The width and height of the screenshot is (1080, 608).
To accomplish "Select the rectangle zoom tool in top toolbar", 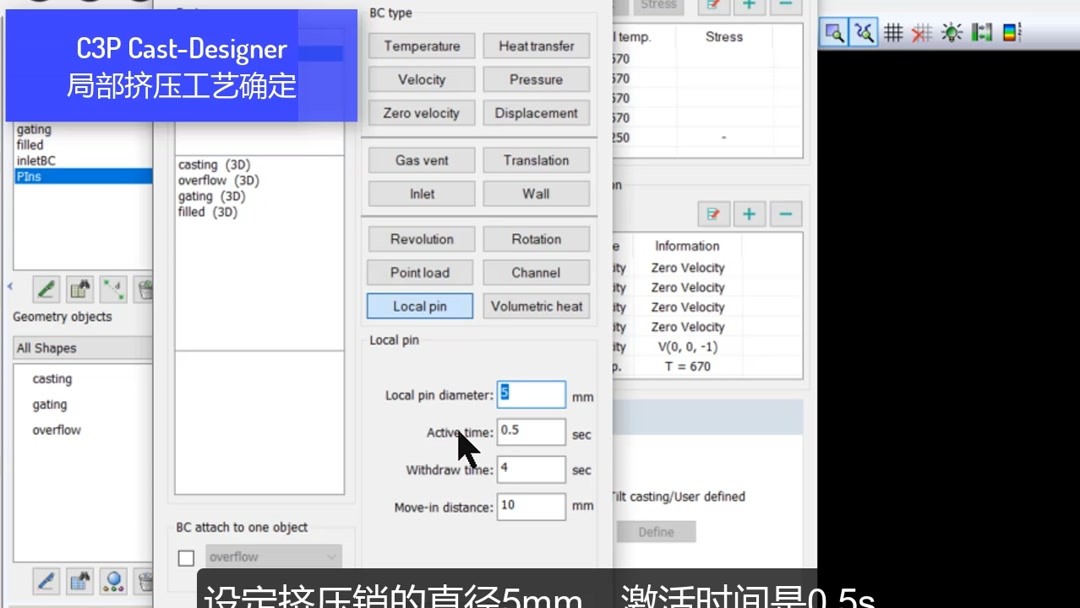I will (x=833, y=31).
